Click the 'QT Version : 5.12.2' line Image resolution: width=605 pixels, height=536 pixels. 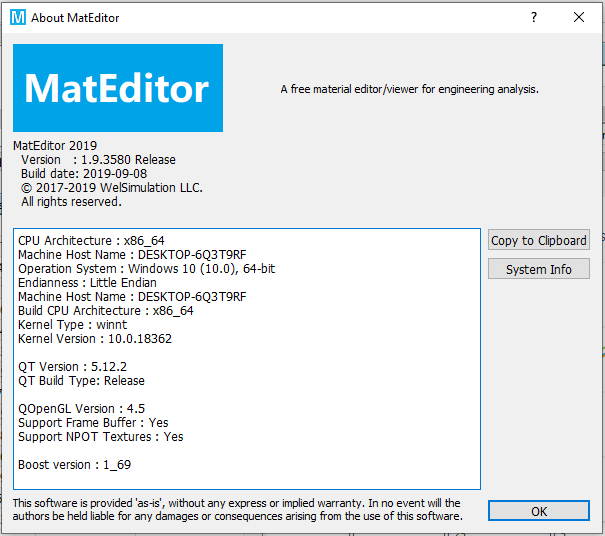point(73,367)
